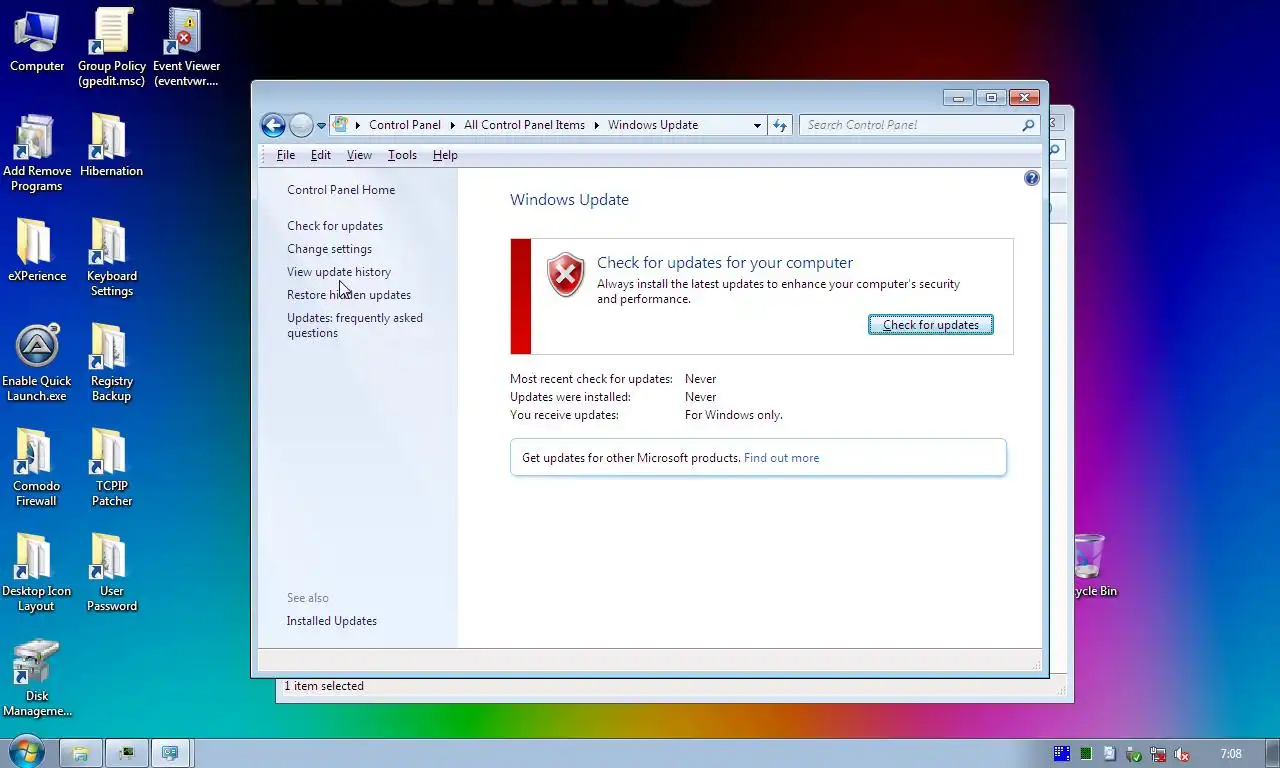The image size is (1280, 768).
Task: Open Keyboard Settings shortcut
Action: [111, 257]
